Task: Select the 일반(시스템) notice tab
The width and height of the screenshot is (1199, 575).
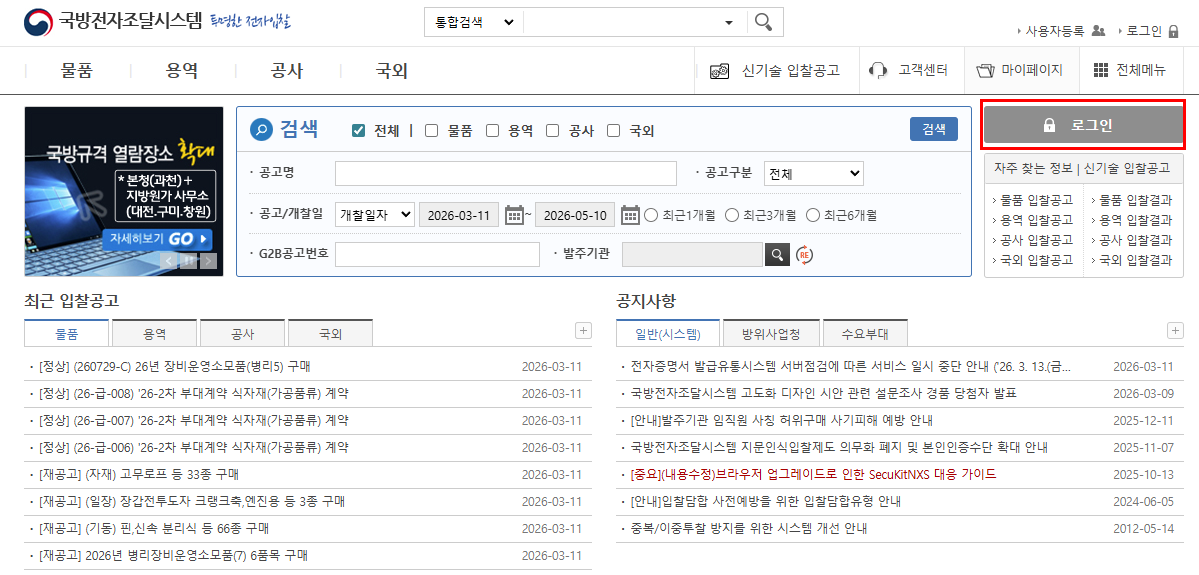Action: (x=669, y=334)
